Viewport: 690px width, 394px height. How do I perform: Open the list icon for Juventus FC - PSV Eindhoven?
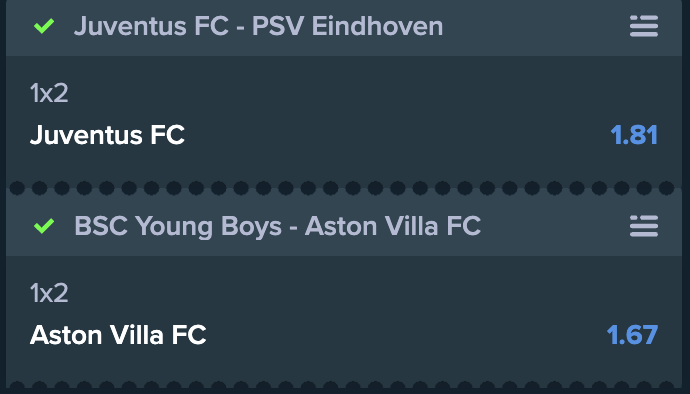(x=644, y=26)
